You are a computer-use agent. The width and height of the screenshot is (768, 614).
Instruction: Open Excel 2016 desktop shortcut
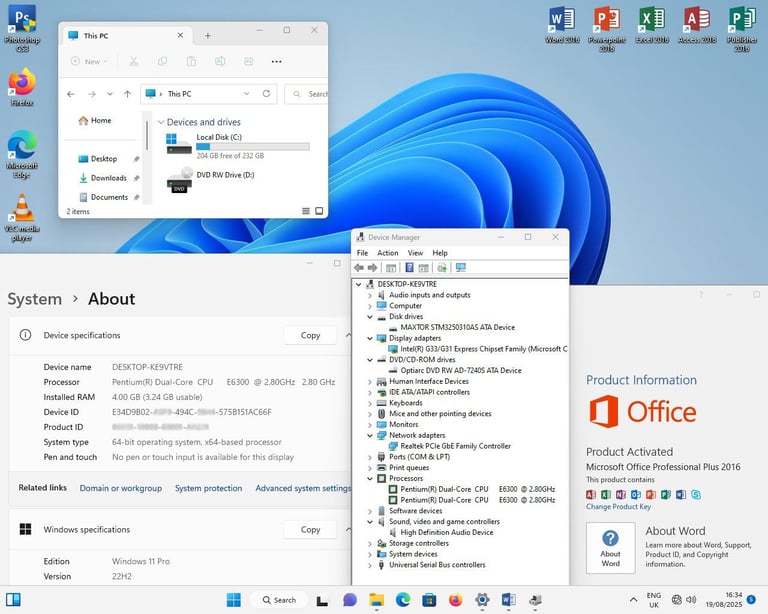tap(652, 25)
